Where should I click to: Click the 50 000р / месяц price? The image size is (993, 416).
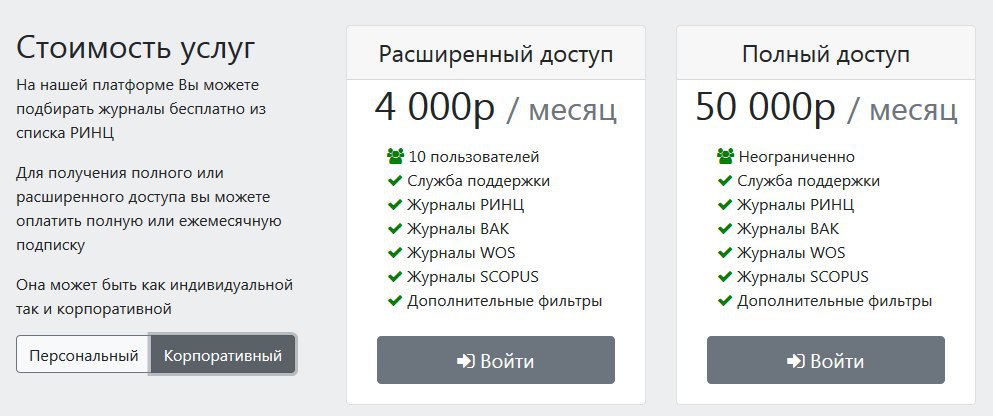pos(825,108)
